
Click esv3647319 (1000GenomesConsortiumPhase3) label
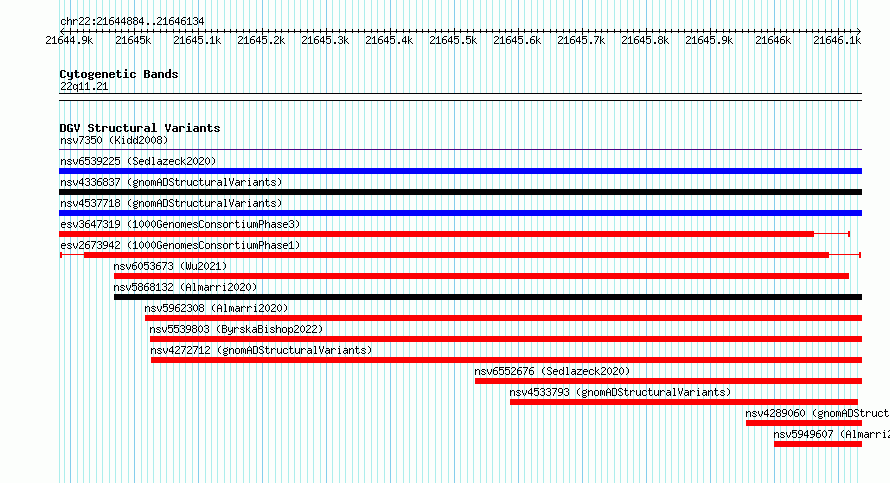(180, 224)
